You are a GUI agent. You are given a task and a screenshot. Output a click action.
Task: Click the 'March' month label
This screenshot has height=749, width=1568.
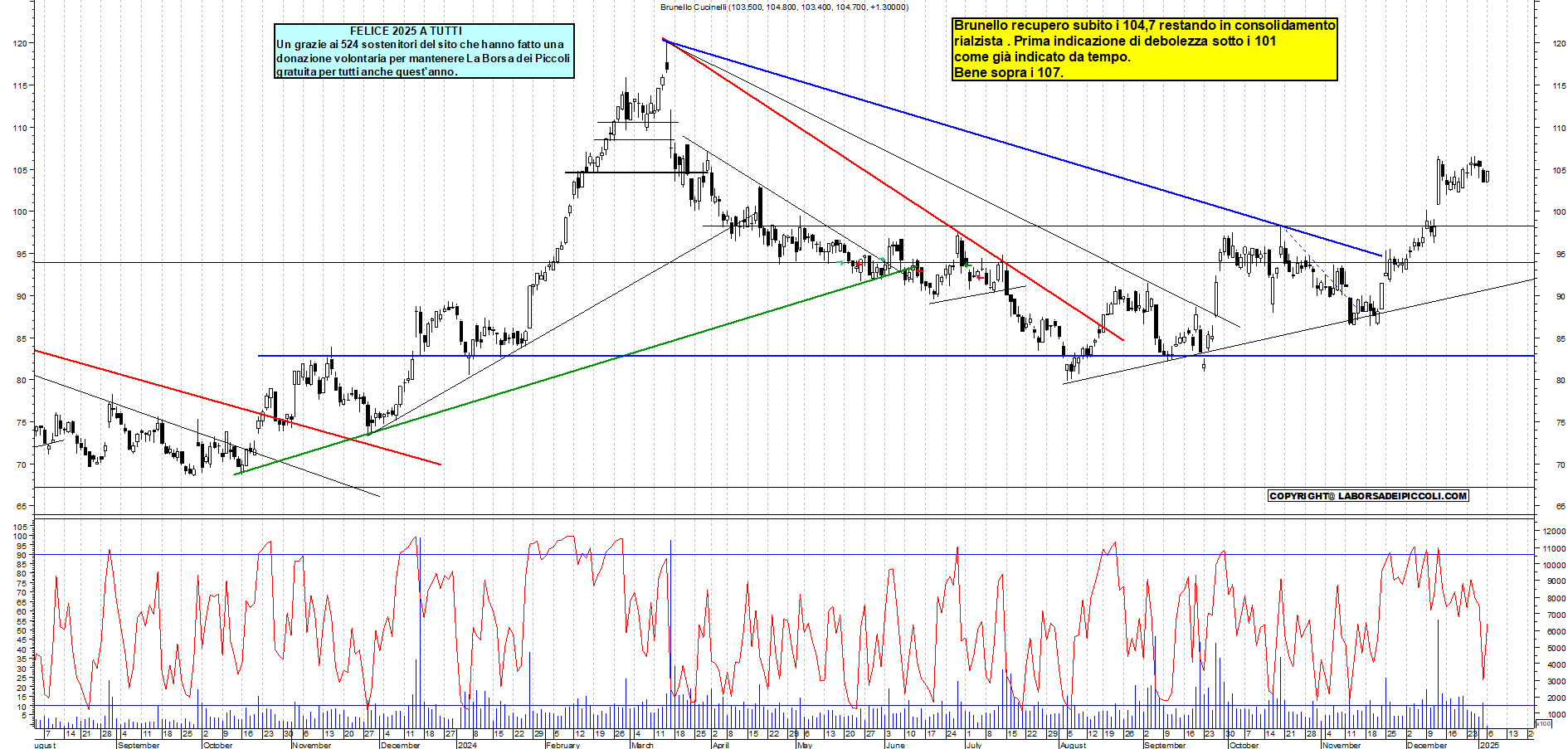tap(642, 745)
